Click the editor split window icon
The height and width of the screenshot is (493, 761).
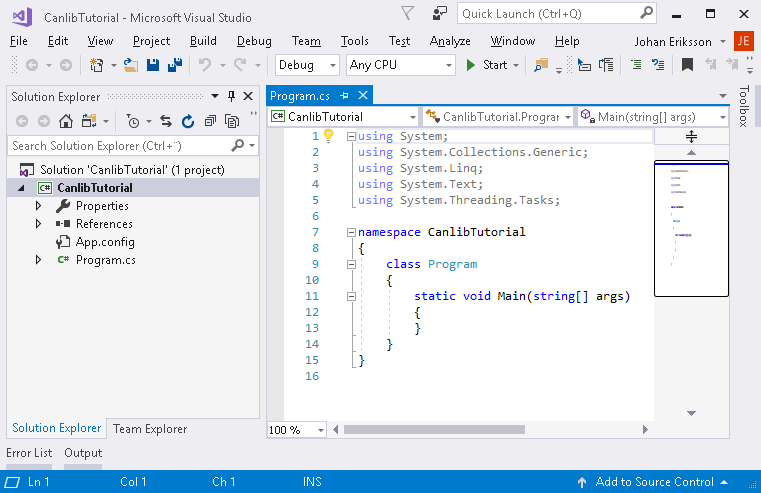[x=691, y=137]
